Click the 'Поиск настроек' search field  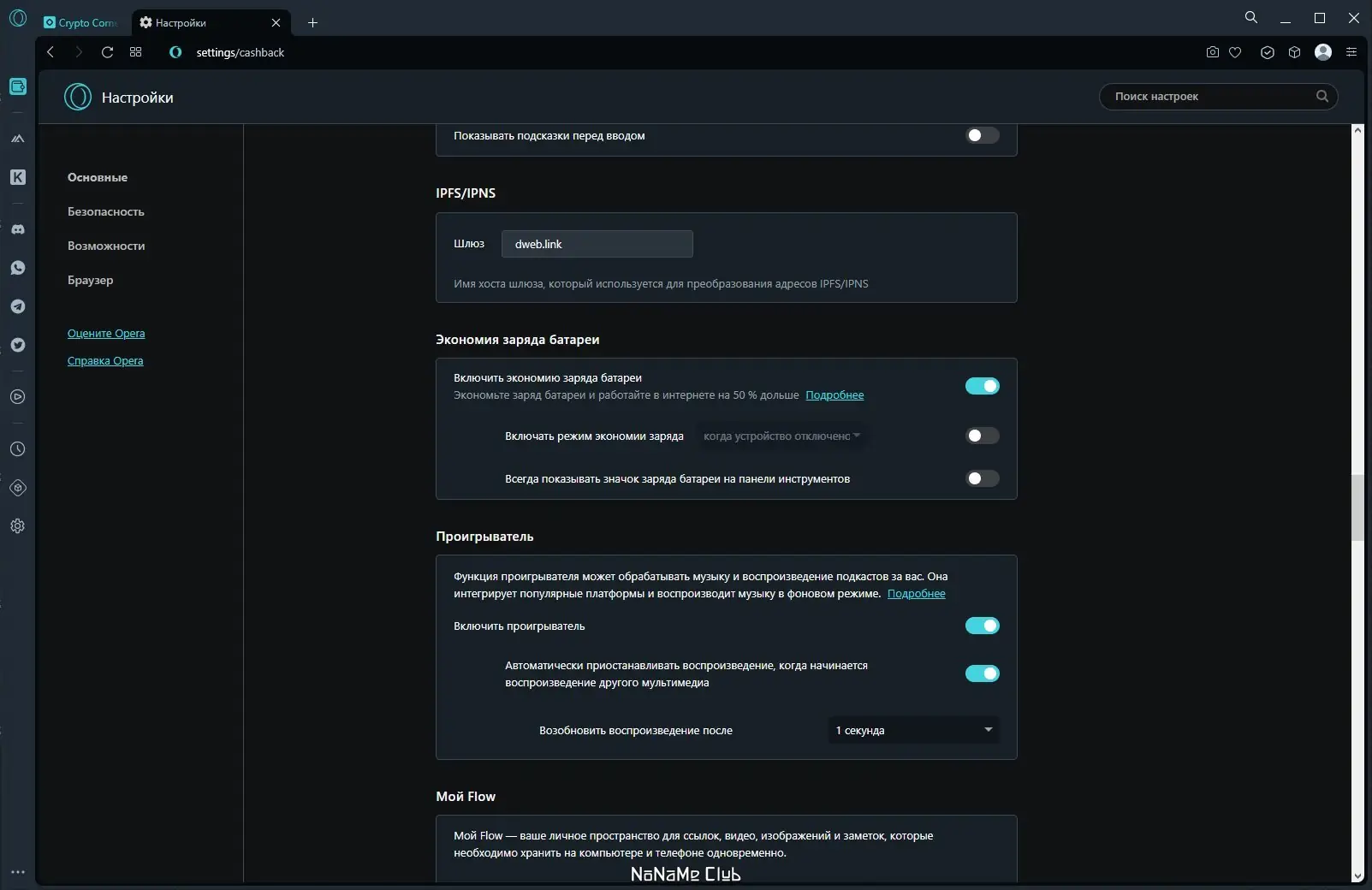[x=1218, y=97]
